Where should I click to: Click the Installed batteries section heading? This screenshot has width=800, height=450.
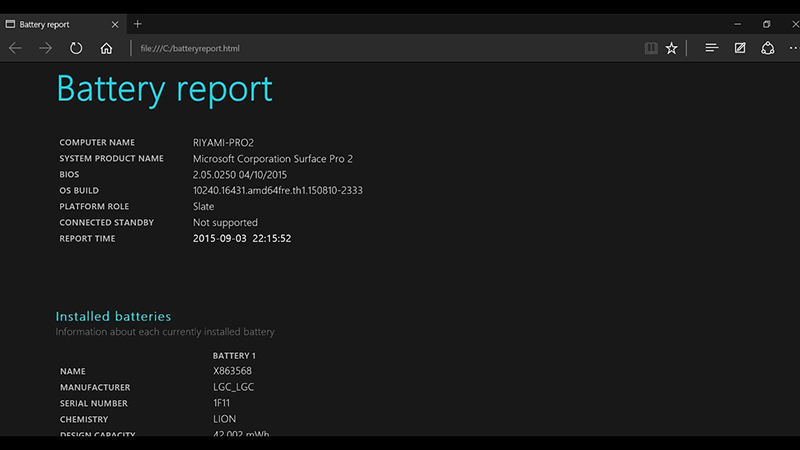tap(113, 316)
